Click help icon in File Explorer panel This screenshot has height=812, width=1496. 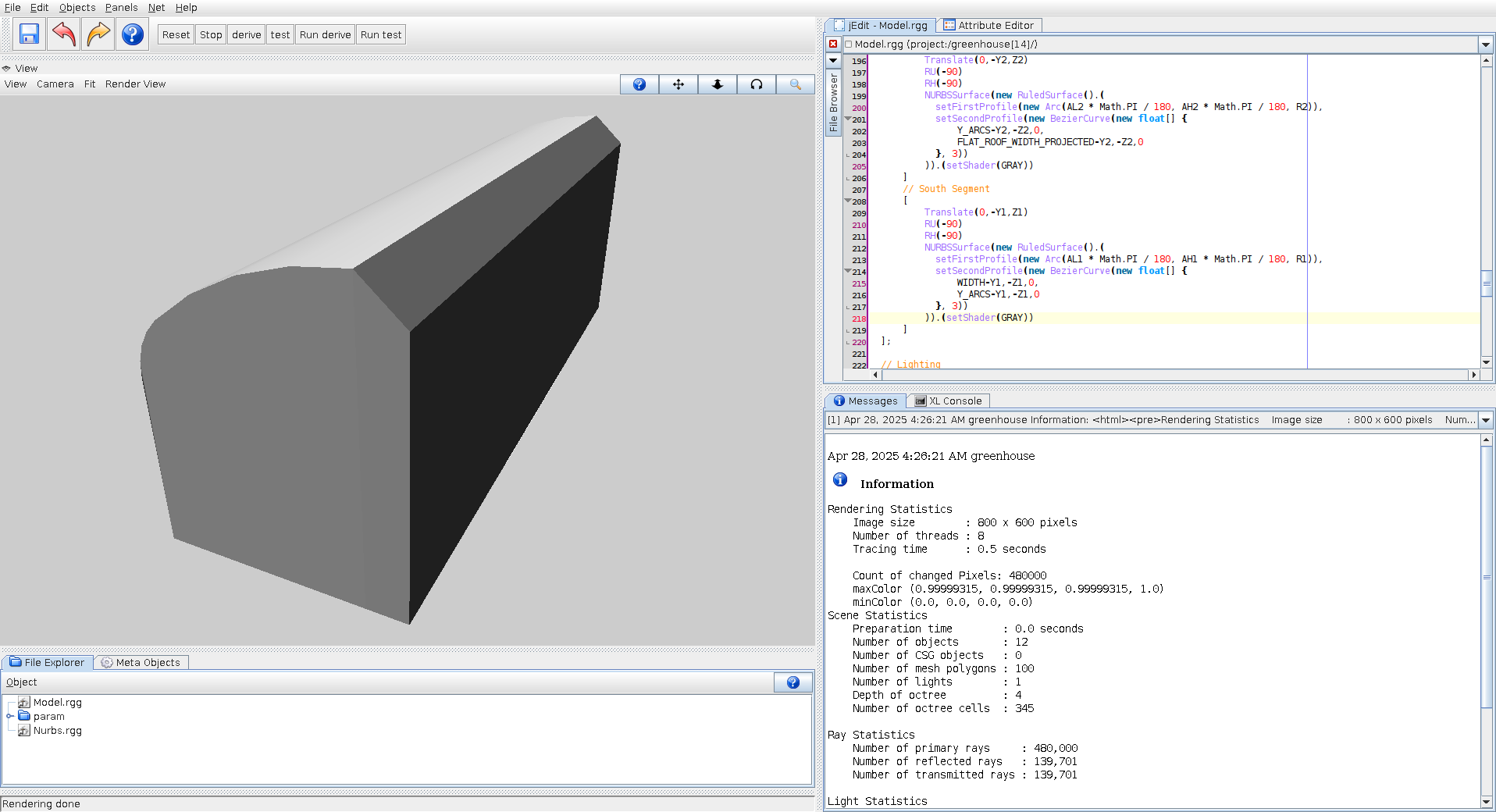click(793, 682)
